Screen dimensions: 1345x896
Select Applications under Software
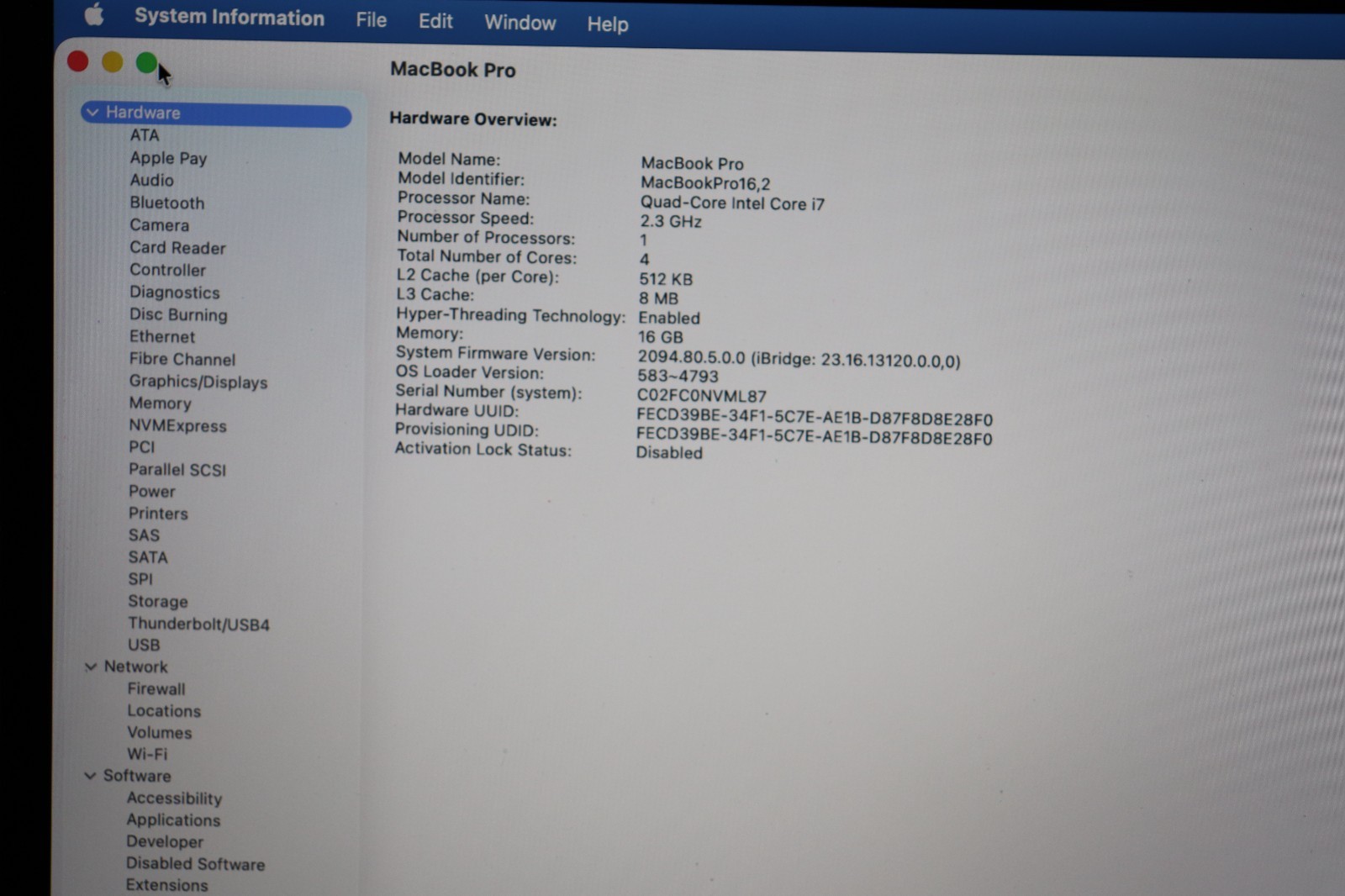[173, 820]
